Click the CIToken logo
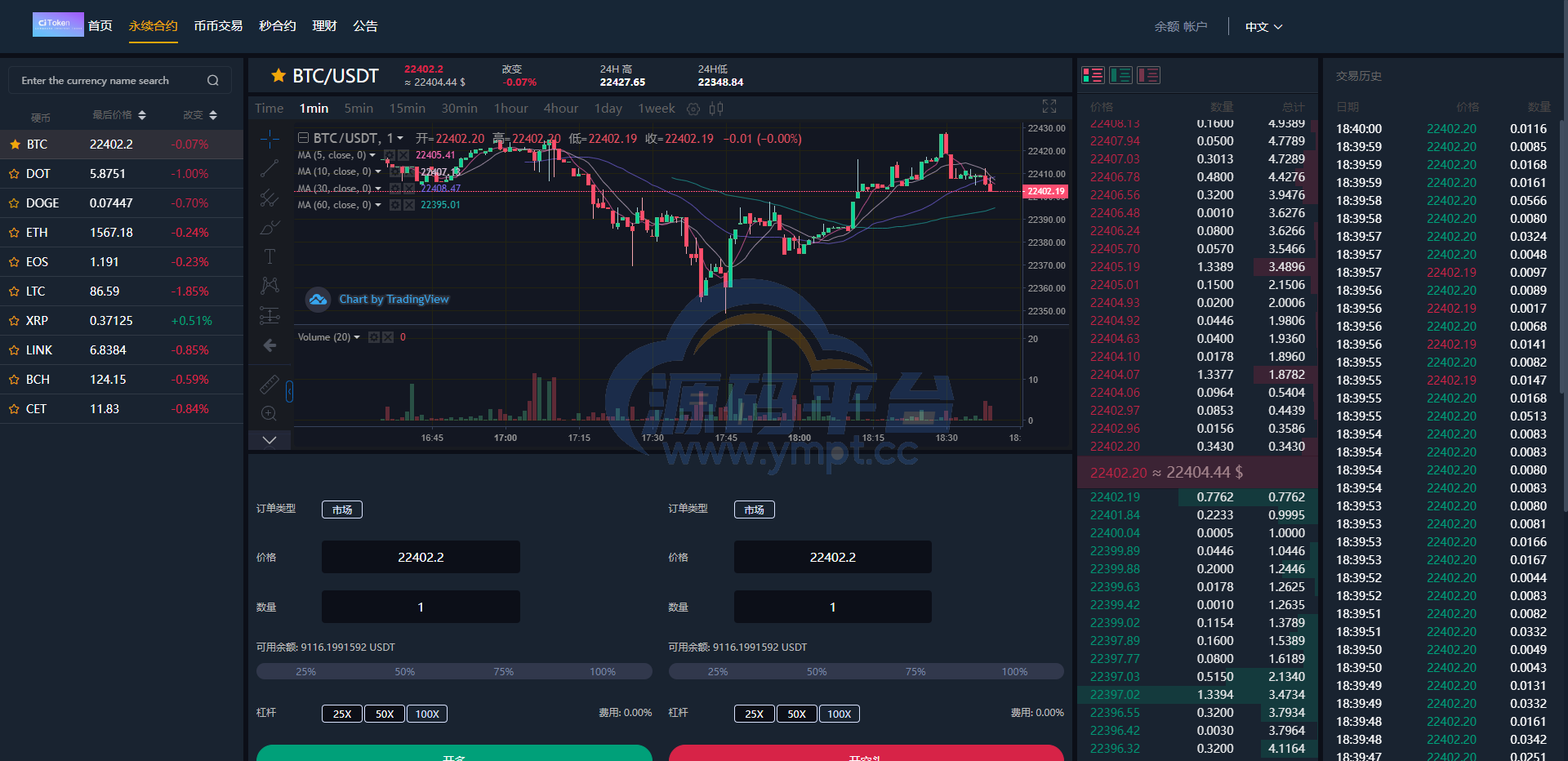 pos(58,24)
